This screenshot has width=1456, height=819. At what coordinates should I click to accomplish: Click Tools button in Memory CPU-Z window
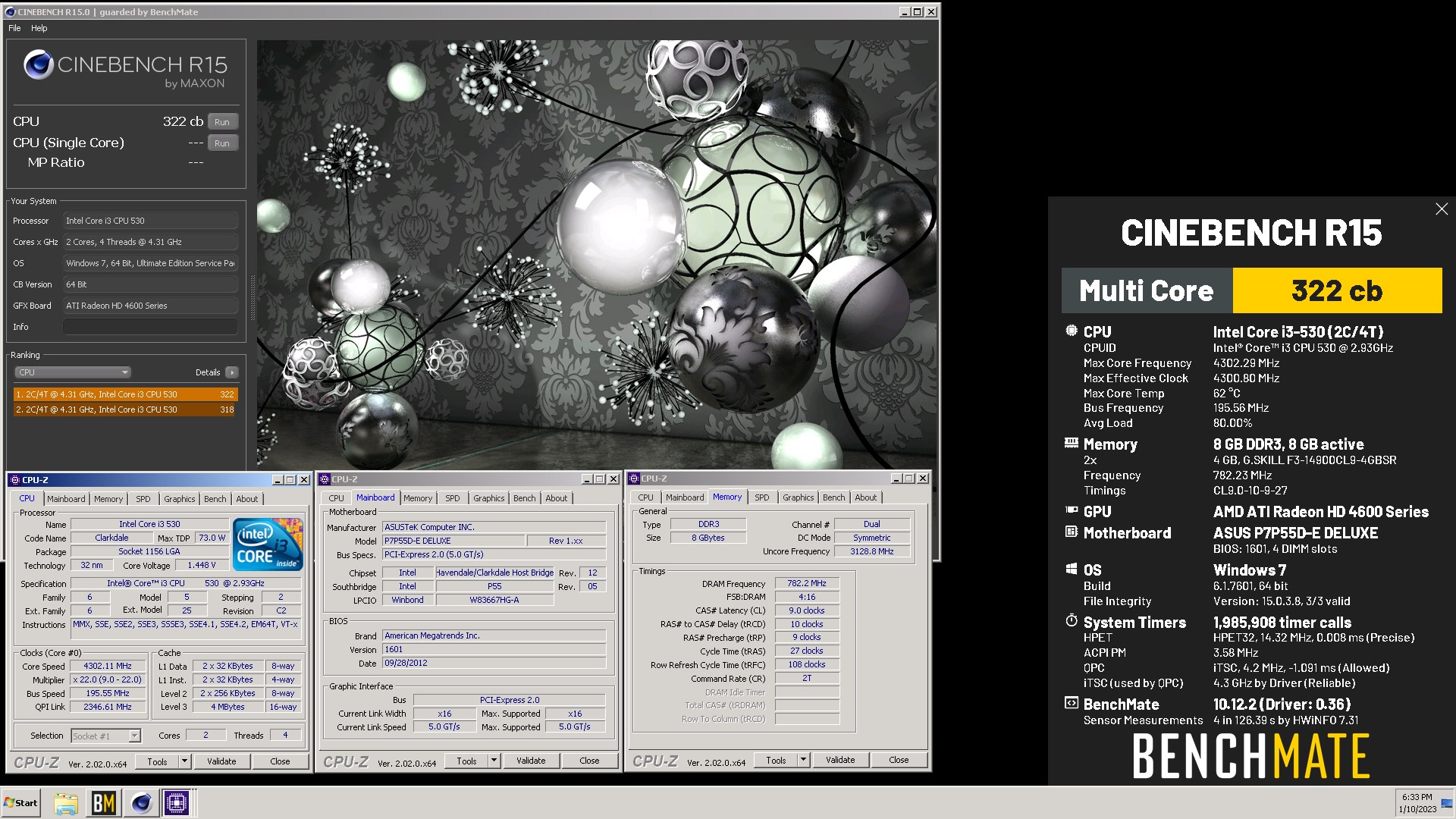tap(776, 760)
